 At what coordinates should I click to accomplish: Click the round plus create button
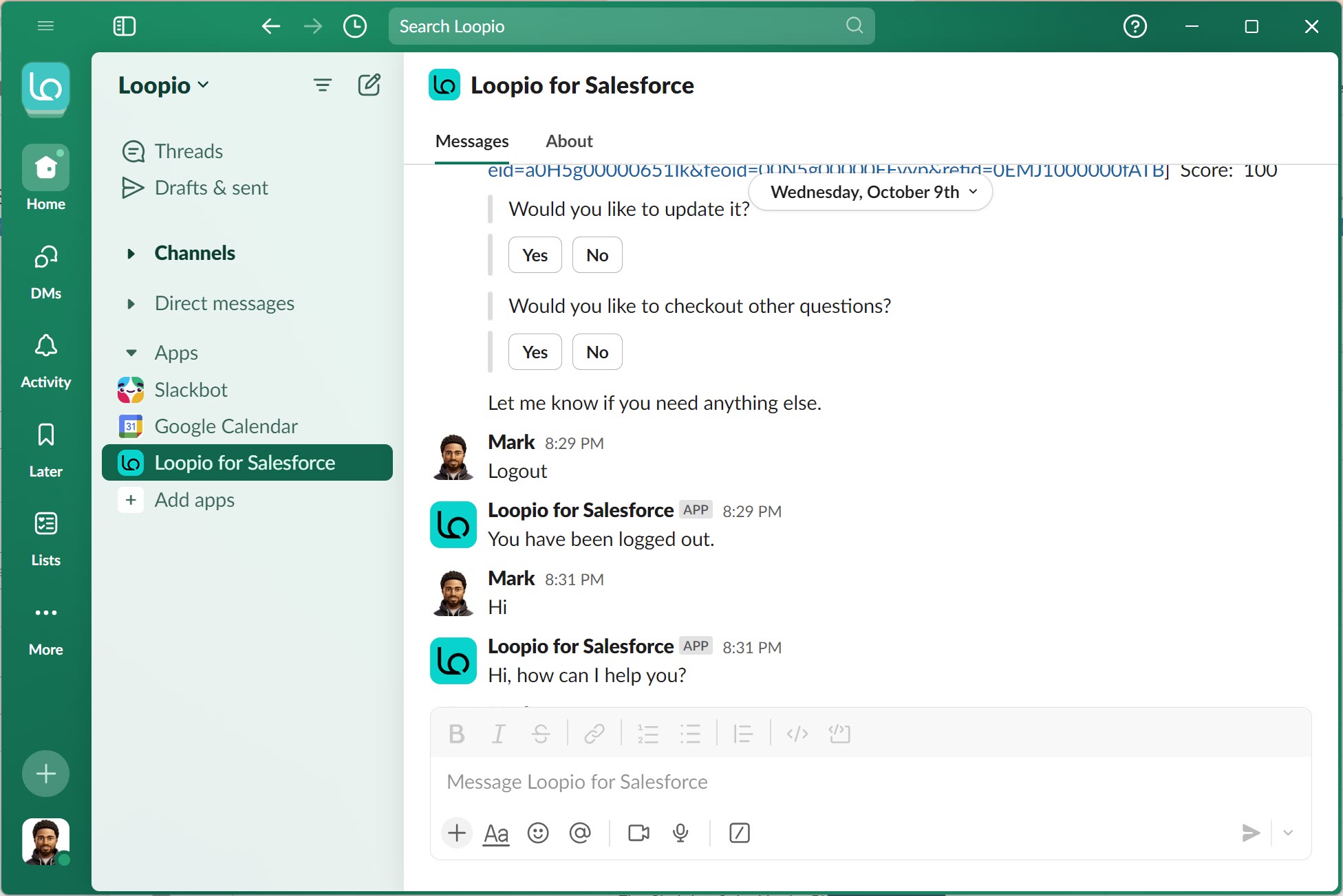click(x=45, y=774)
